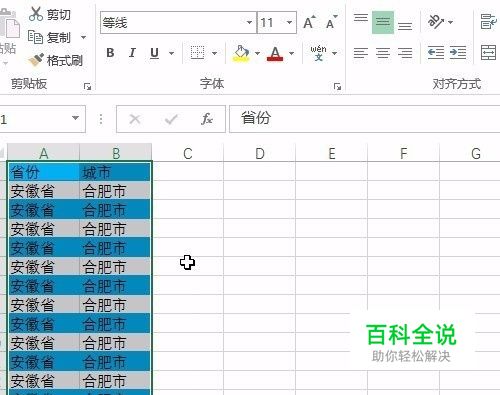Image resolution: width=500 pixels, height=395 pixels.
Task: Open the text orientation dropdown arrow
Action: click(451, 22)
